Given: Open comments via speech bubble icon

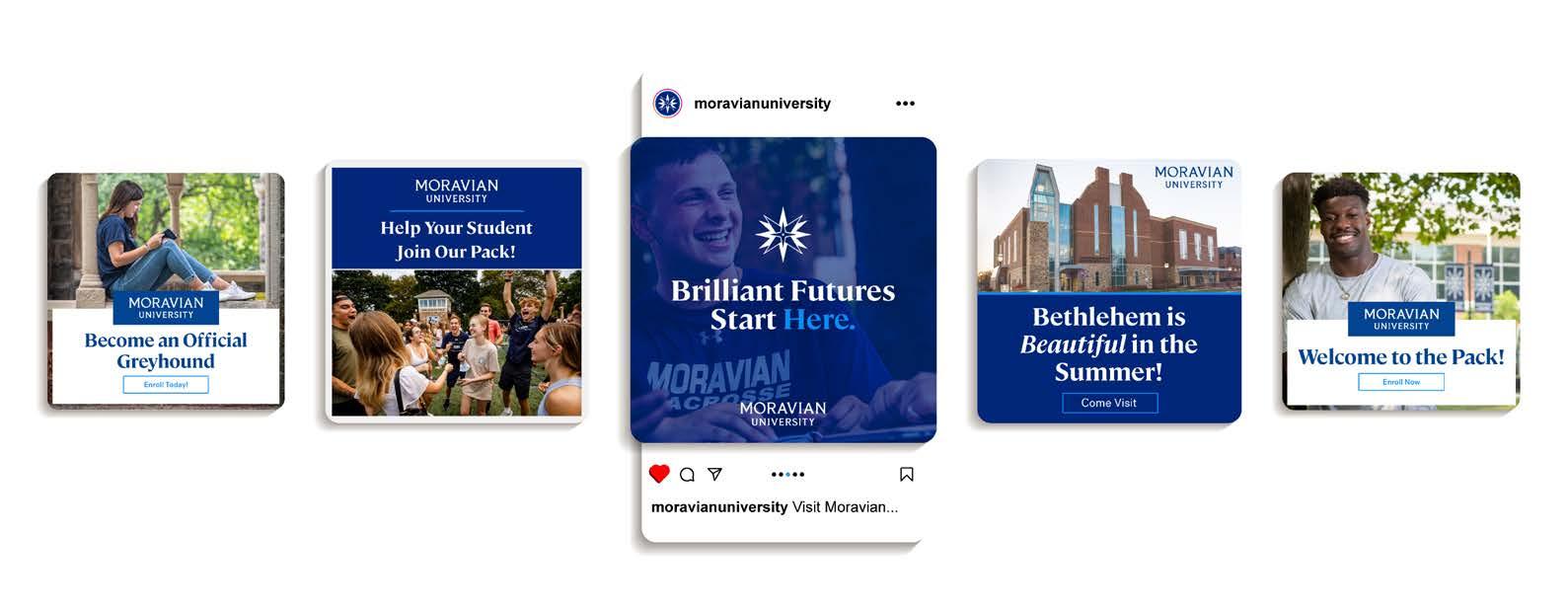Looking at the screenshot, I should click(688, 475).
